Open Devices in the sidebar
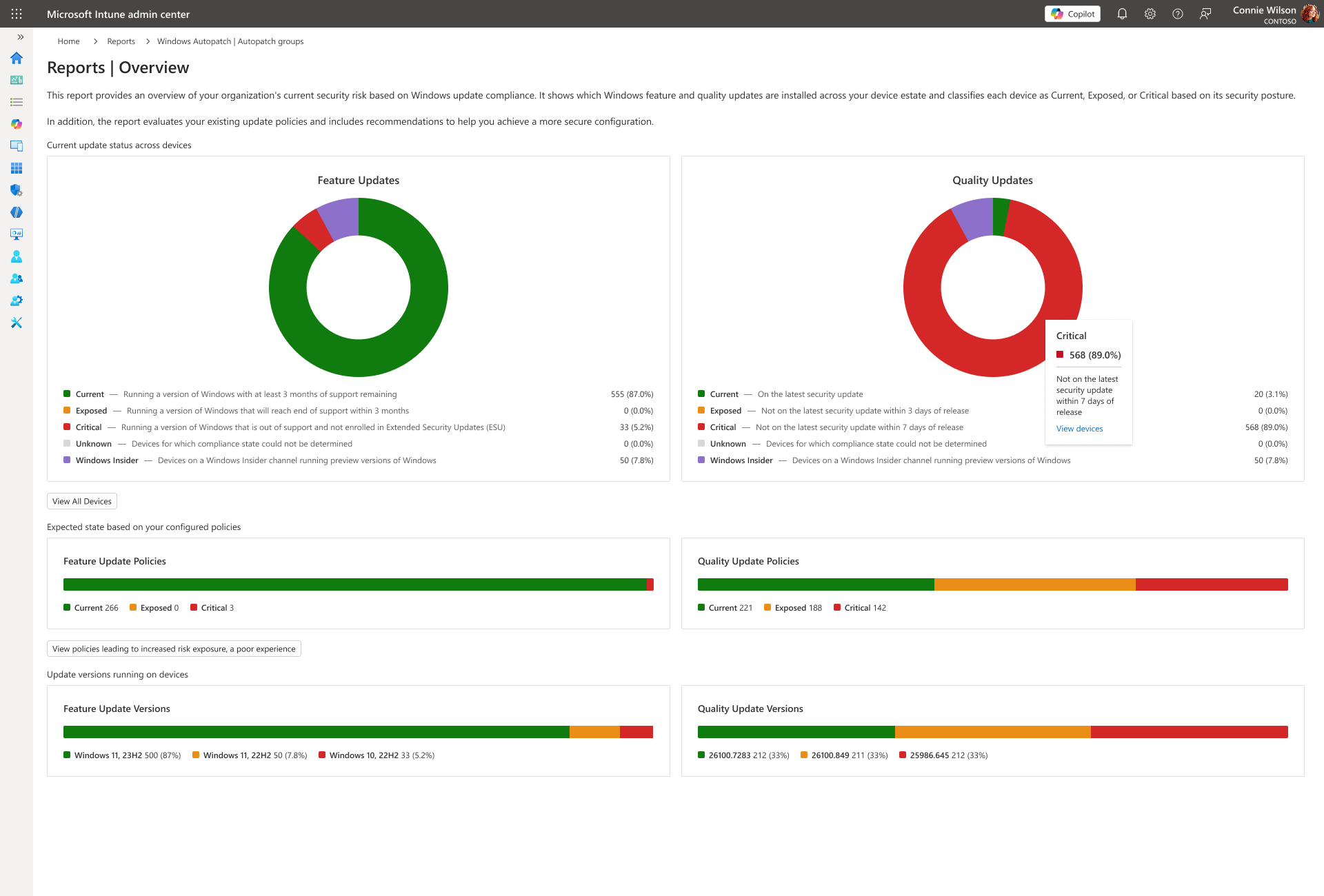Image resolution: width=1324 pixels, height=896 pixels. 17,146
